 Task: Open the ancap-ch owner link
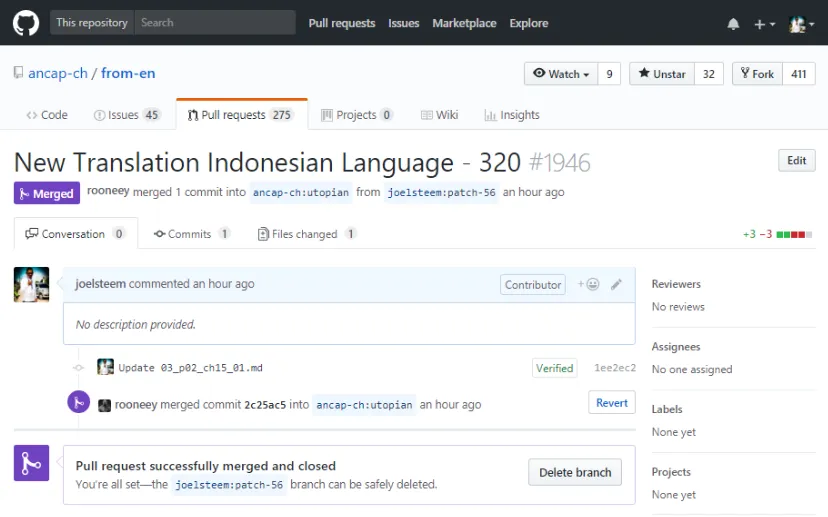pos(58,73)
